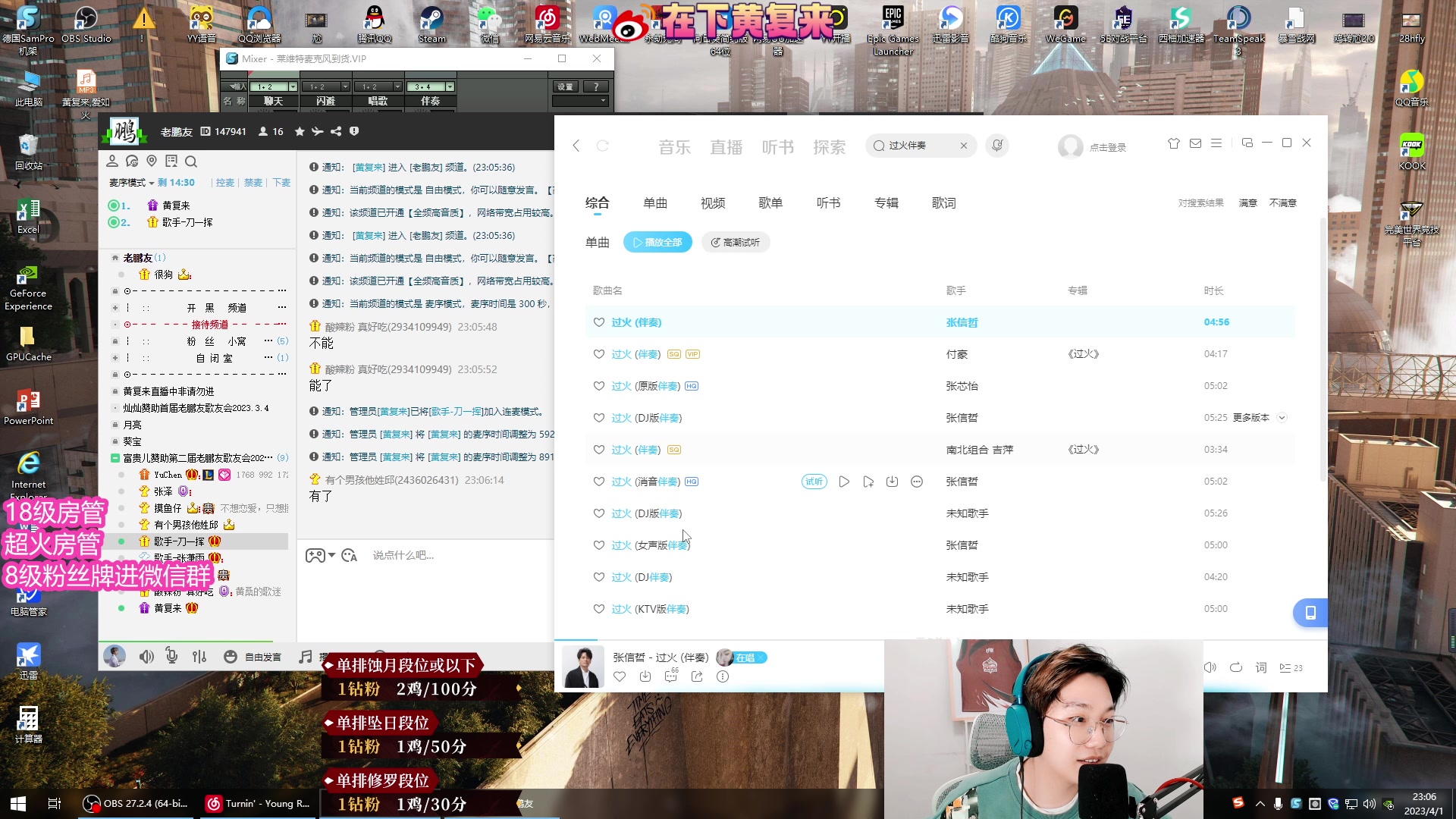Expand the 自闭室 channel in YY tree
This screenshot has height=819, width=1456.
click(x=115, y=358)
